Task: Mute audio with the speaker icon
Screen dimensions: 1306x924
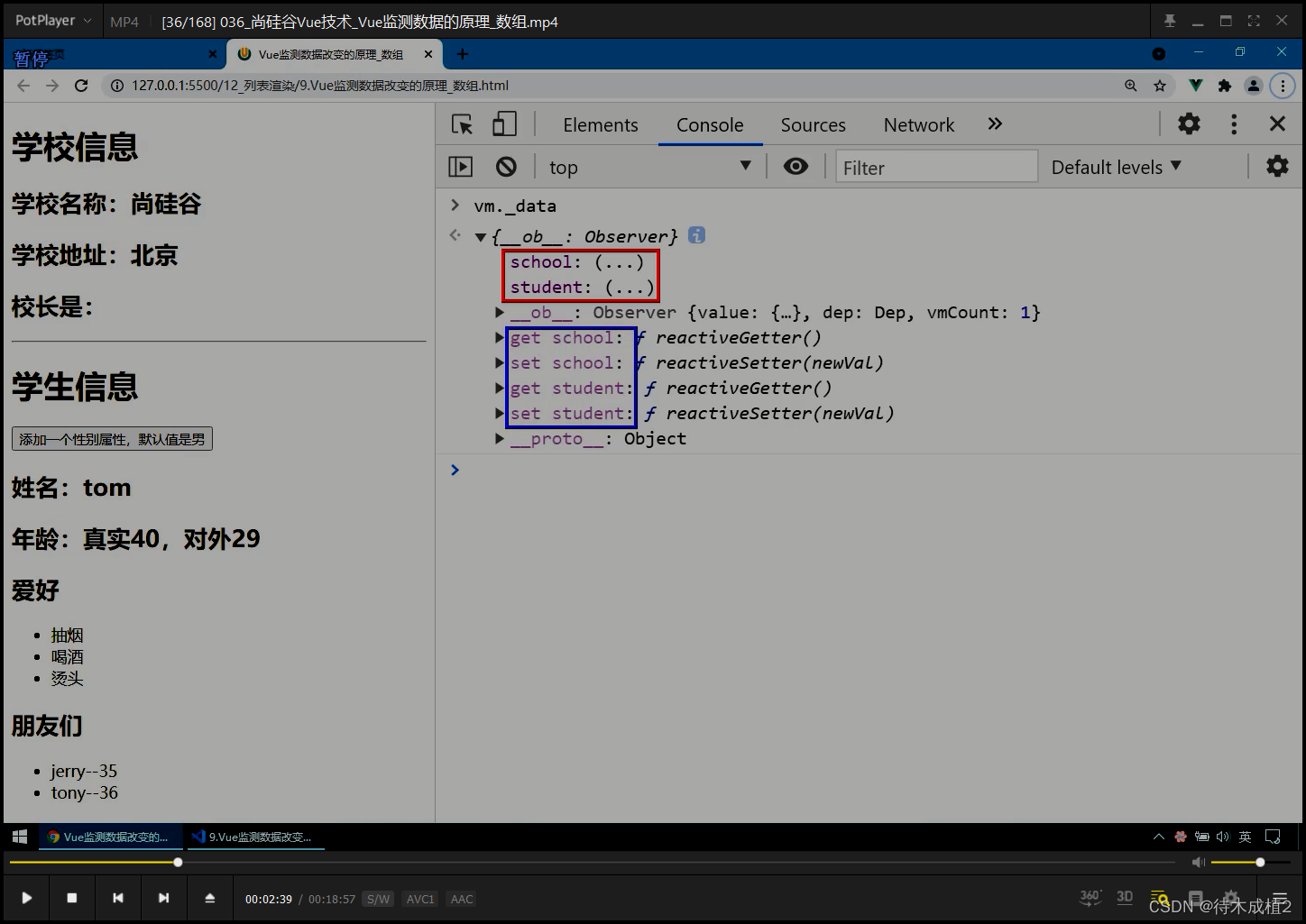Action: pyautogui.click(x=1199, y=863)
